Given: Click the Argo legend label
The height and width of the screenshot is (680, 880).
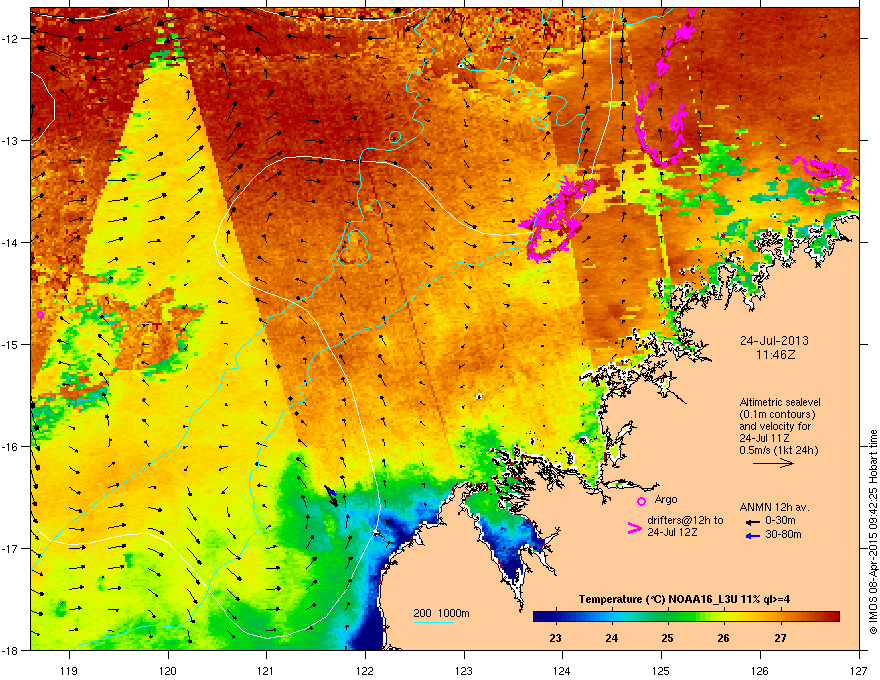Looking at the screenshot, I should (666, 499).
